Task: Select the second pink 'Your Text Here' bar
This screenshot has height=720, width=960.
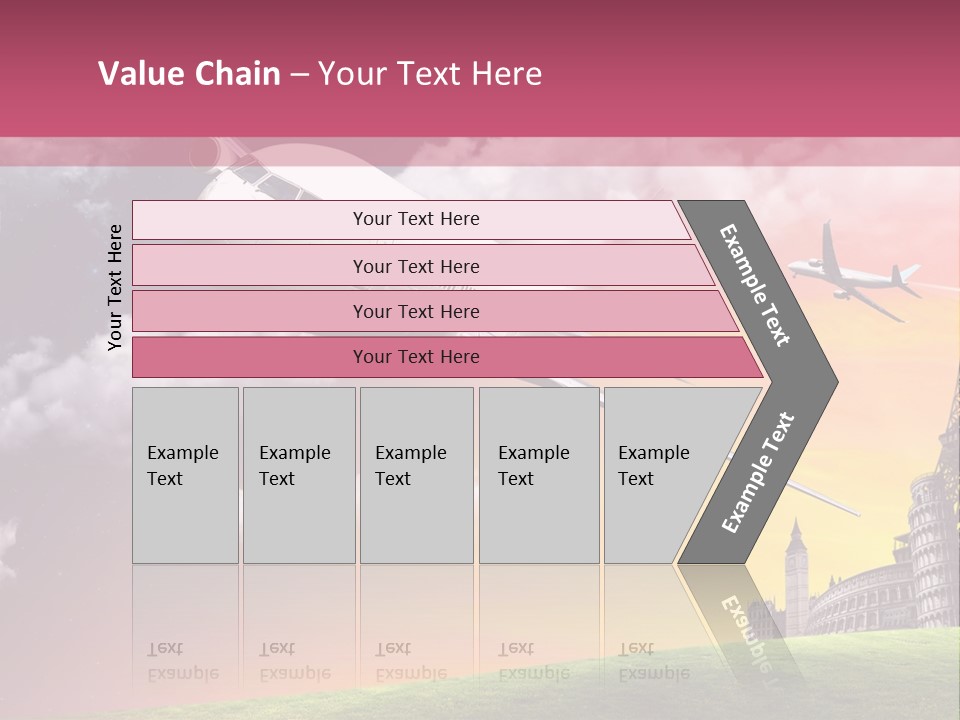Action: click(x=415, y=266)
